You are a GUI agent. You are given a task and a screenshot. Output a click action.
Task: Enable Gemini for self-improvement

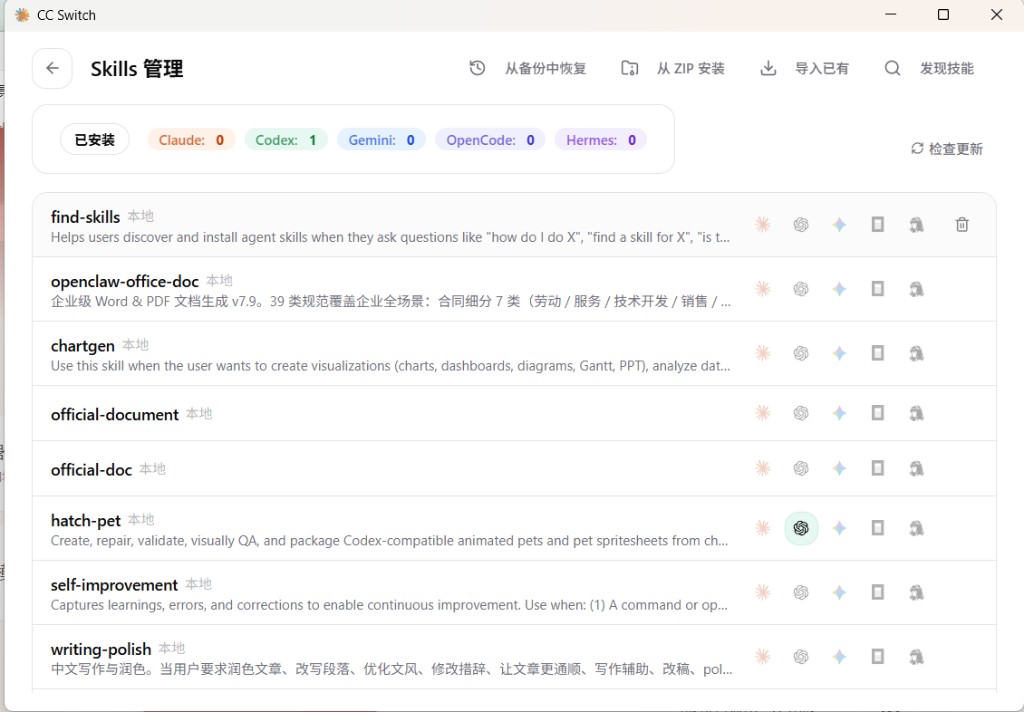click(840, 592)
